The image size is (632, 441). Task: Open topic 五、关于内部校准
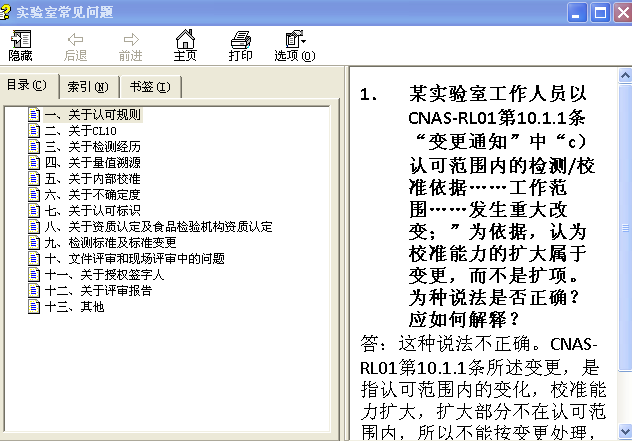coord(92,179)
